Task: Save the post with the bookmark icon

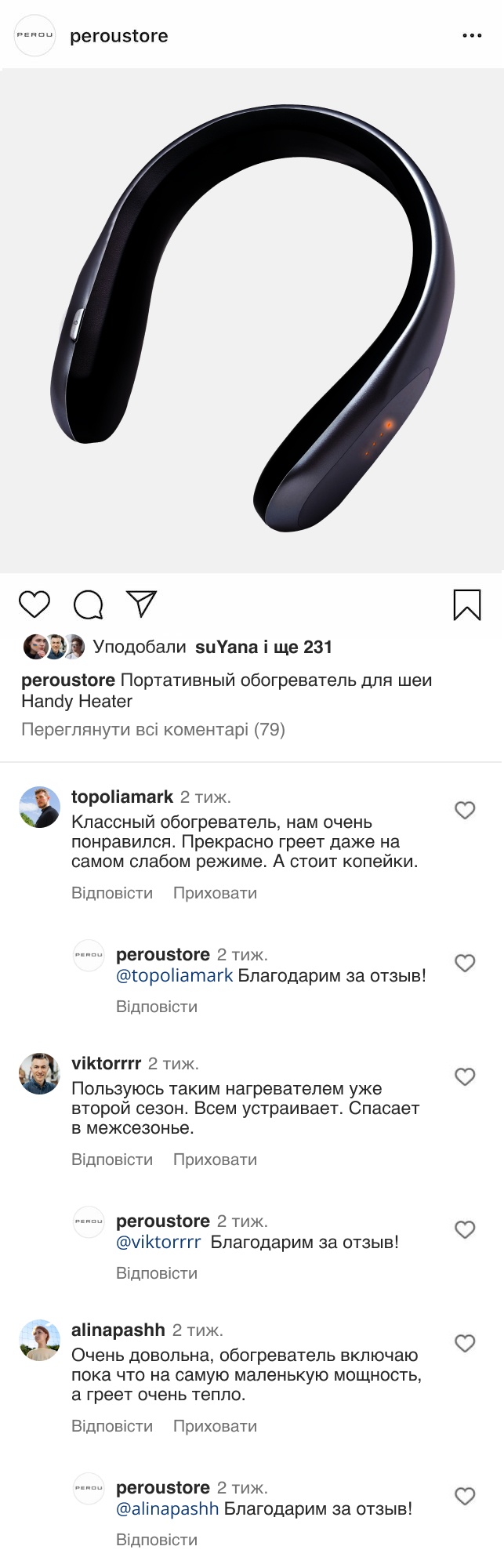Action: point(467,604)
